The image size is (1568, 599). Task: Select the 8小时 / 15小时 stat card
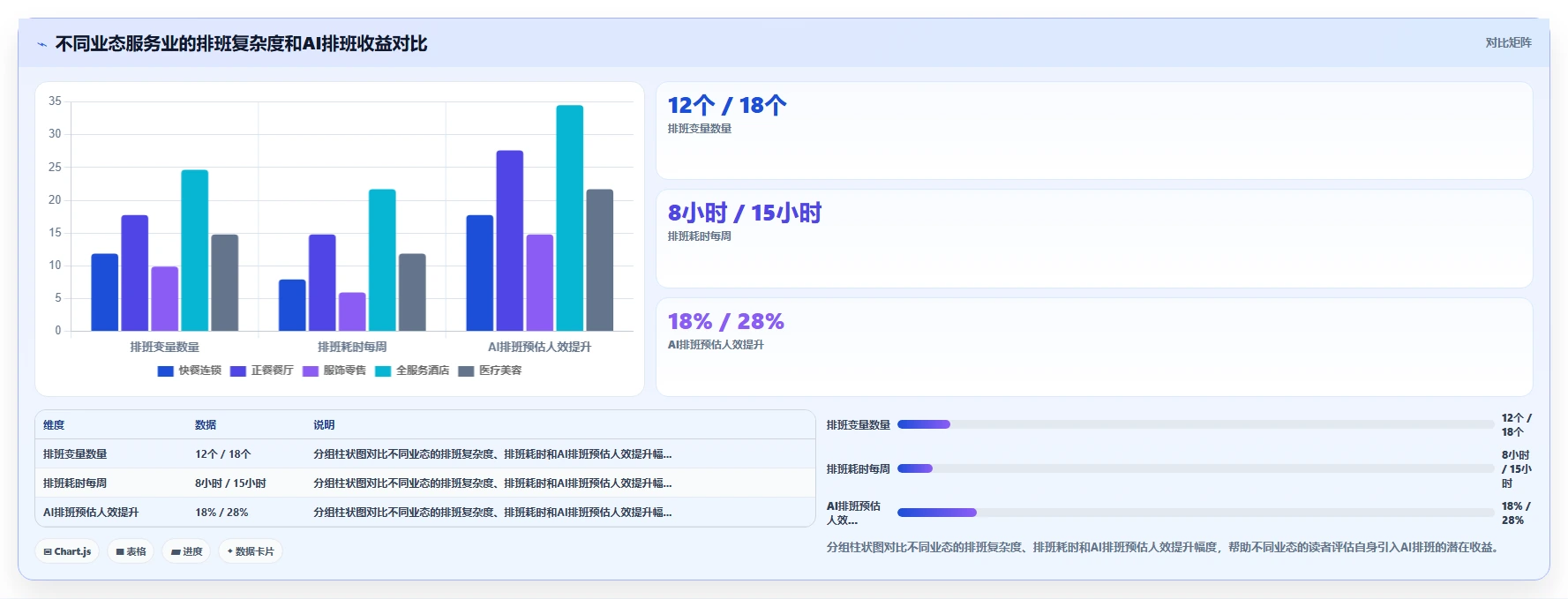pyautogui.click(x=1094, y=239)
